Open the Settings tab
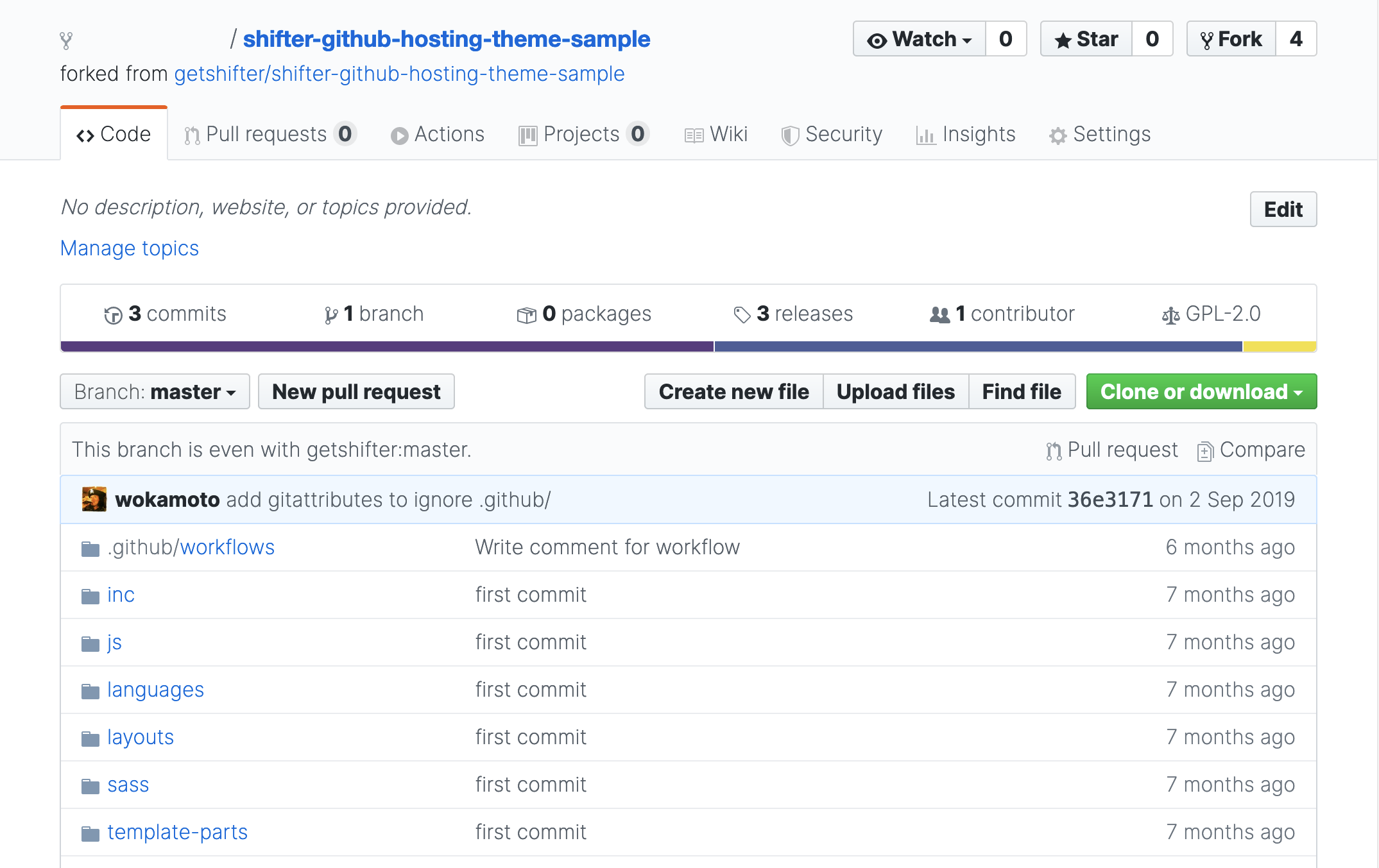Image resolution: width=1379 pixels, height=868 pixels. point(1100,134)
